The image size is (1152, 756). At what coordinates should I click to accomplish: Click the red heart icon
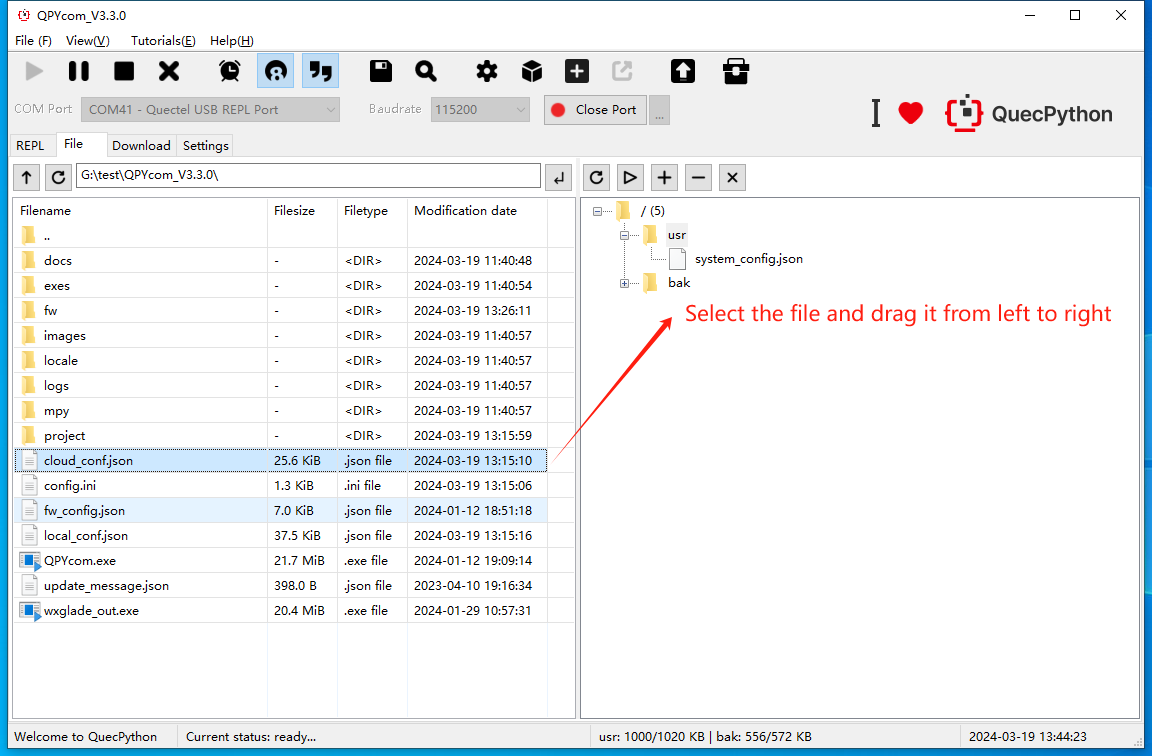(x=910, y=113)
